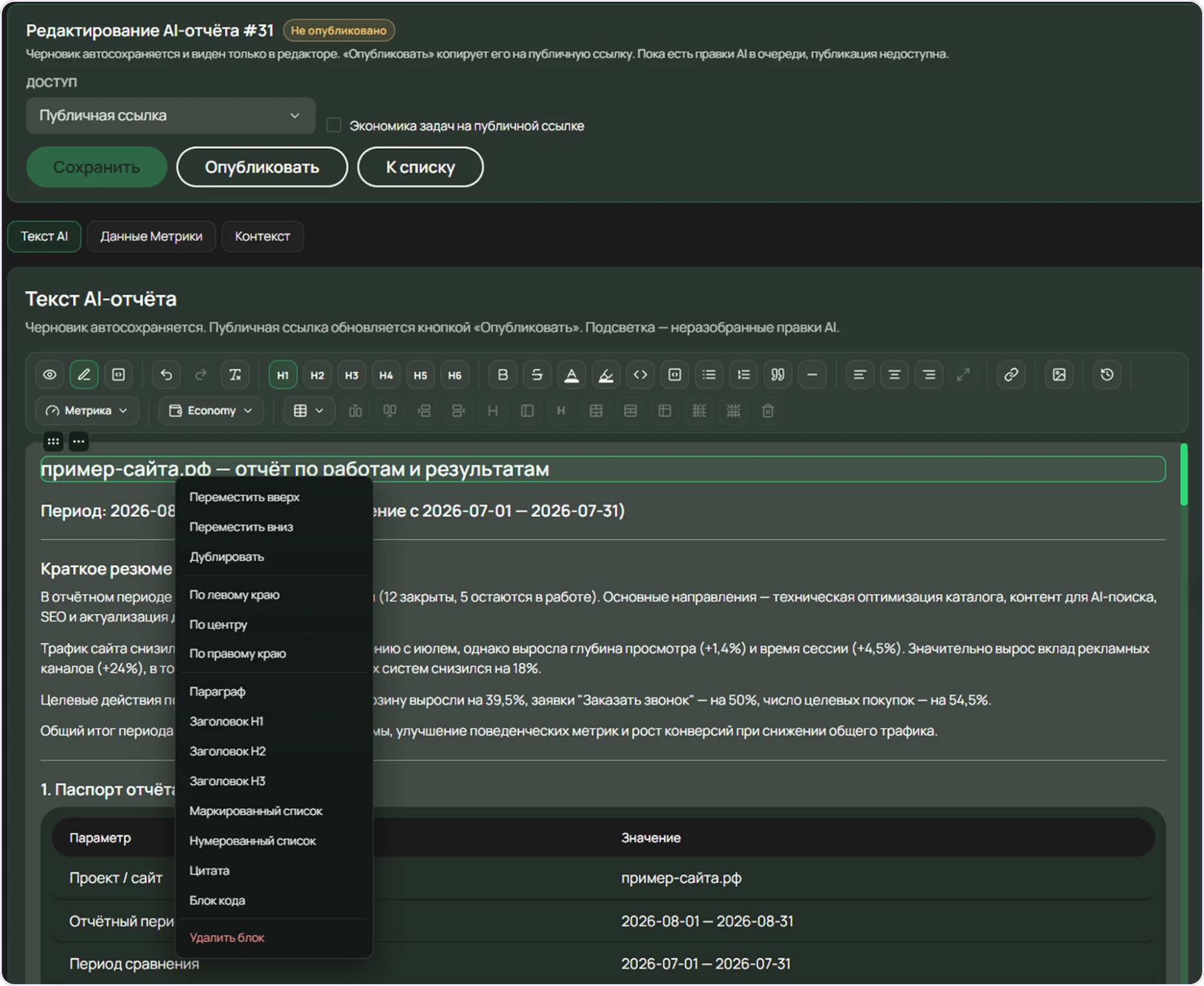Screen dimensions: 1204x986
Task: Insert blockquote with quote icon
Action: tap(778, 375)
